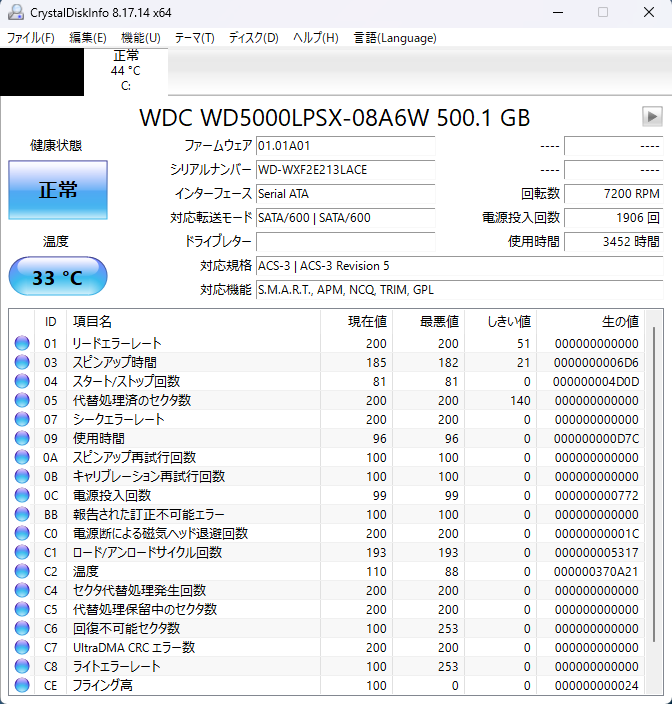Image resolution: width=672 pixels, height=704 pixels.
Task: Select the スタート/ストップ回数 attribute row
Action: click(x=327, y=381)
